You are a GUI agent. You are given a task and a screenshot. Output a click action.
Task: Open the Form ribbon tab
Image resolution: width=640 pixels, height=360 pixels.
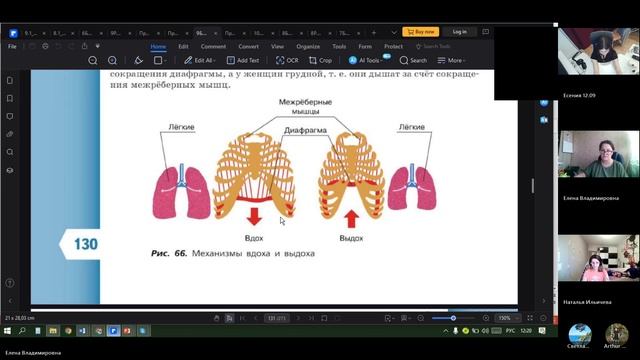pyautogui.click(x=365, y=47)
